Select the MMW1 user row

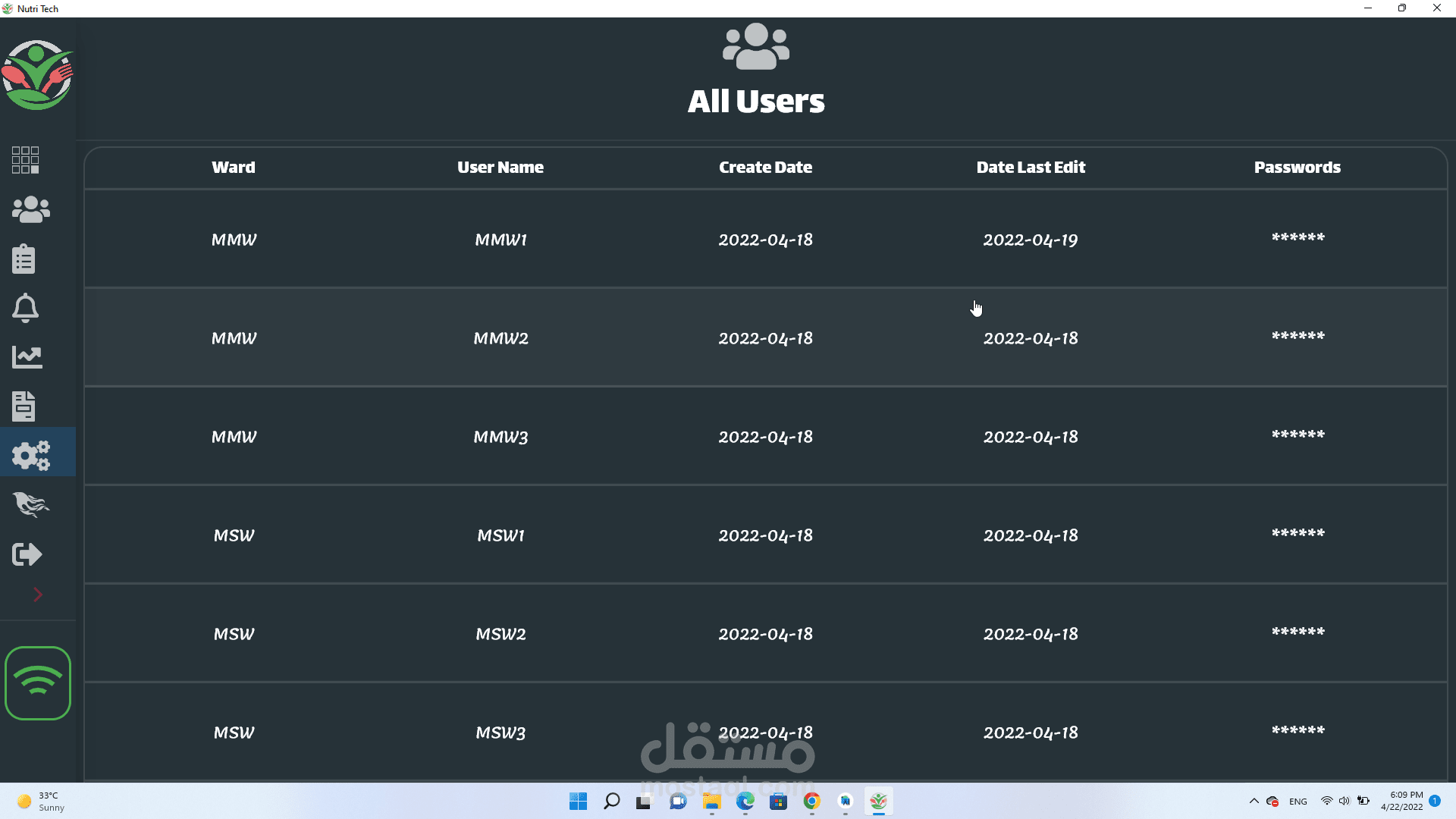click(x=500, y=240)
